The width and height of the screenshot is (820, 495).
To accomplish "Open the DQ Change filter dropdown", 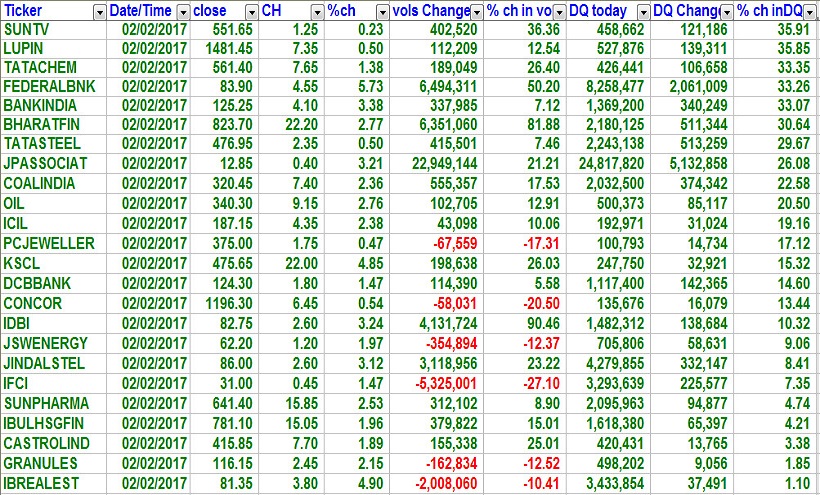I will [x=726, y=12].
